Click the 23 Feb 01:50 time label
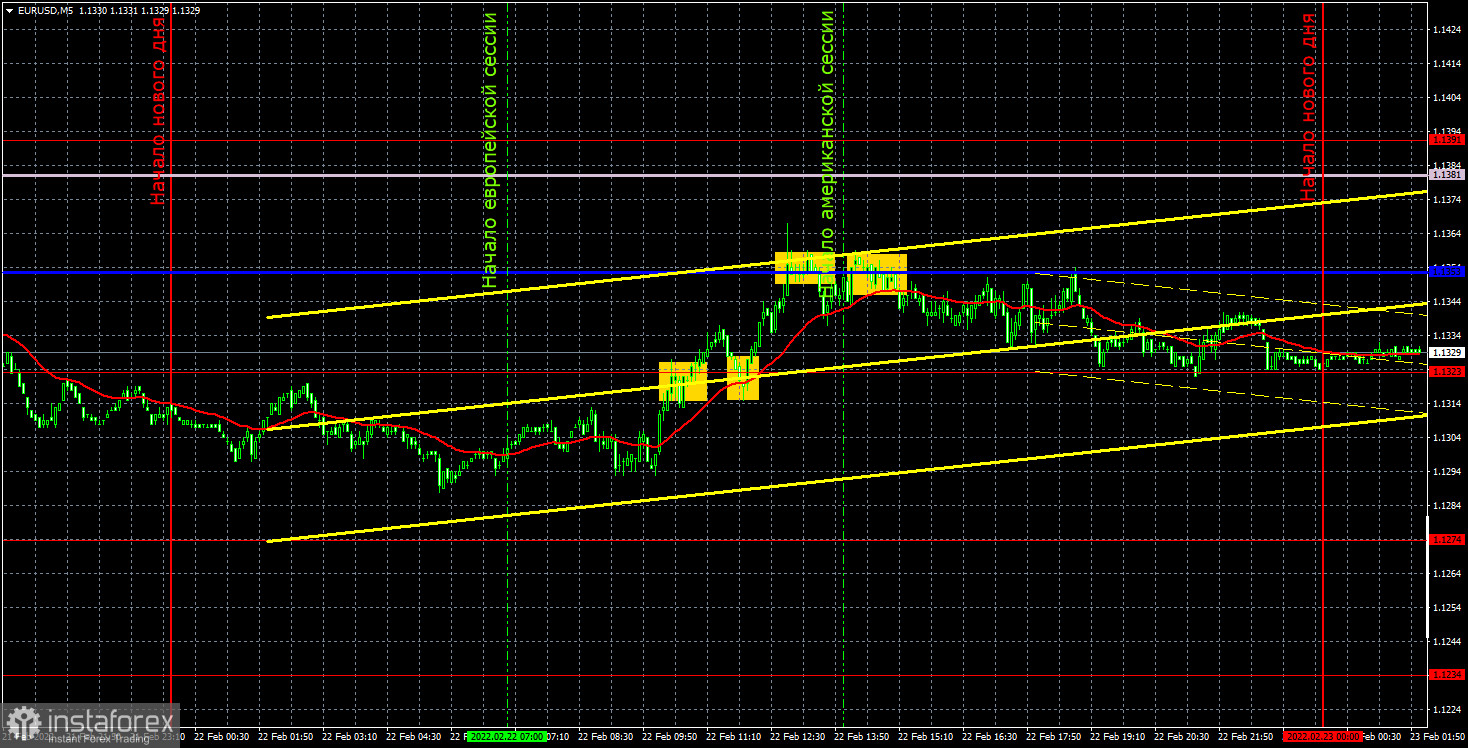 pyautogui.click(x=1438, y=736)
